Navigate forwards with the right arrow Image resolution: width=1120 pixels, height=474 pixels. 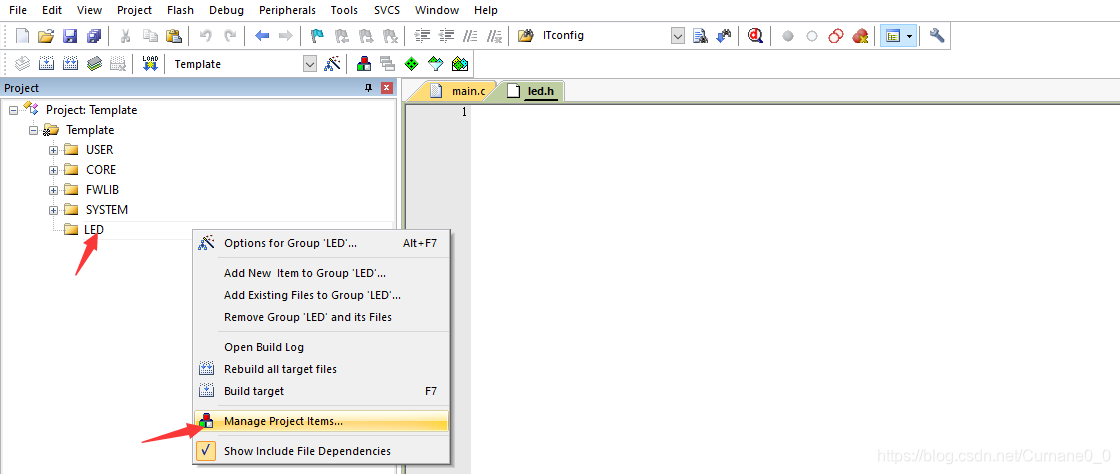(285, 36)
